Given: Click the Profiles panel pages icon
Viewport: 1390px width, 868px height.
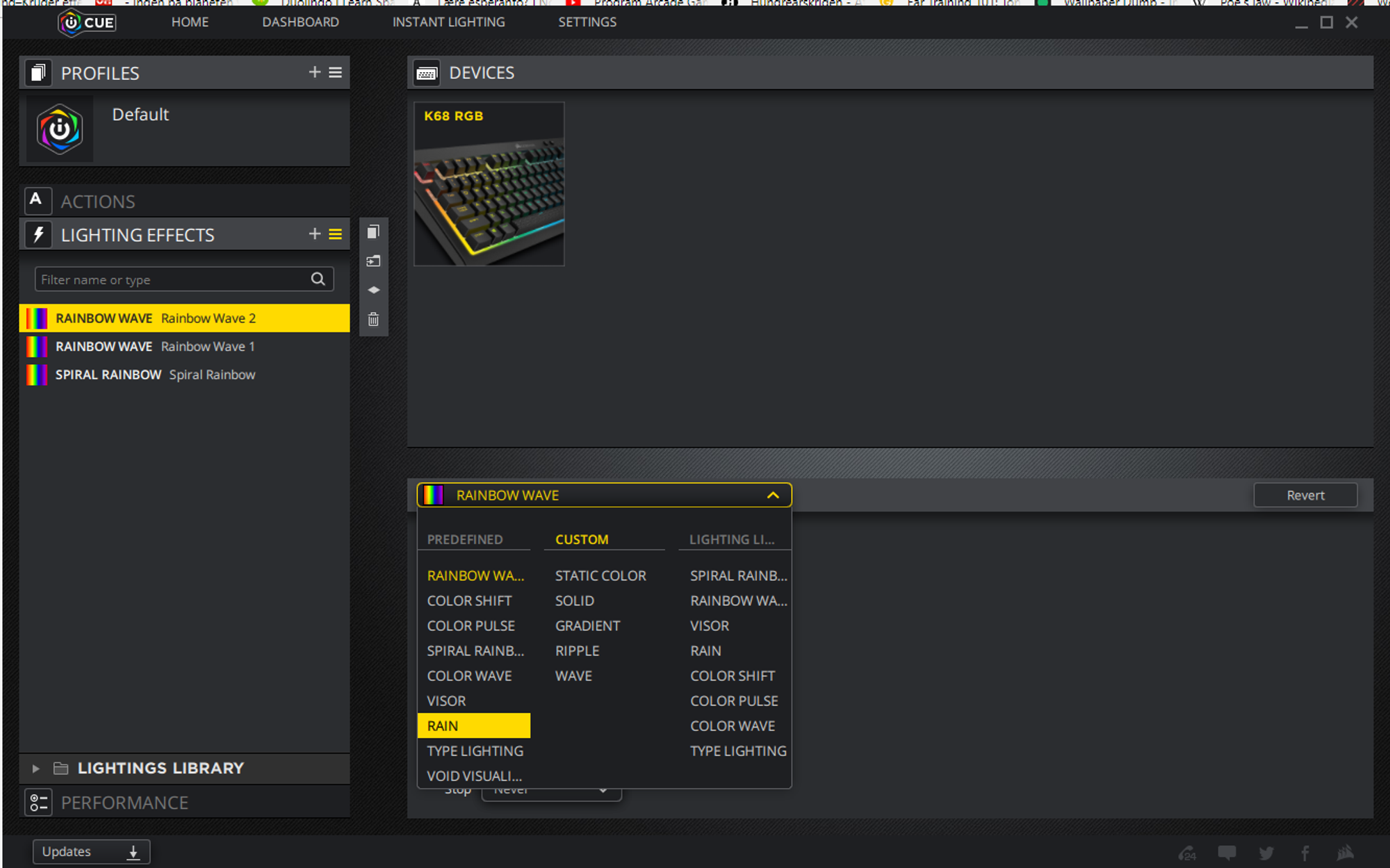Looking at the screenshot, I should pyautogui.click(x=38, y=72).
